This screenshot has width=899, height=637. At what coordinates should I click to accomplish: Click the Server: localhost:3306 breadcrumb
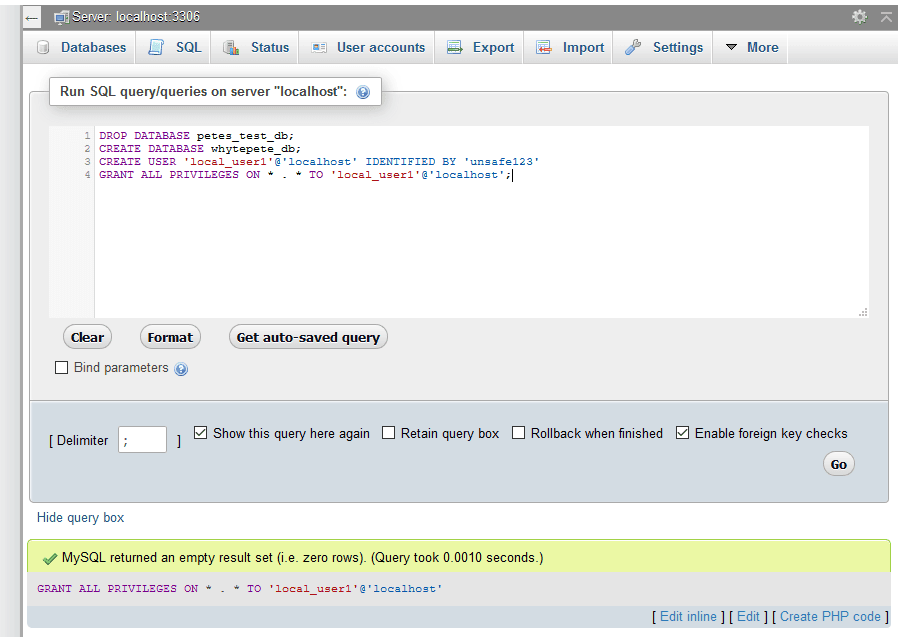pos(136,17)
